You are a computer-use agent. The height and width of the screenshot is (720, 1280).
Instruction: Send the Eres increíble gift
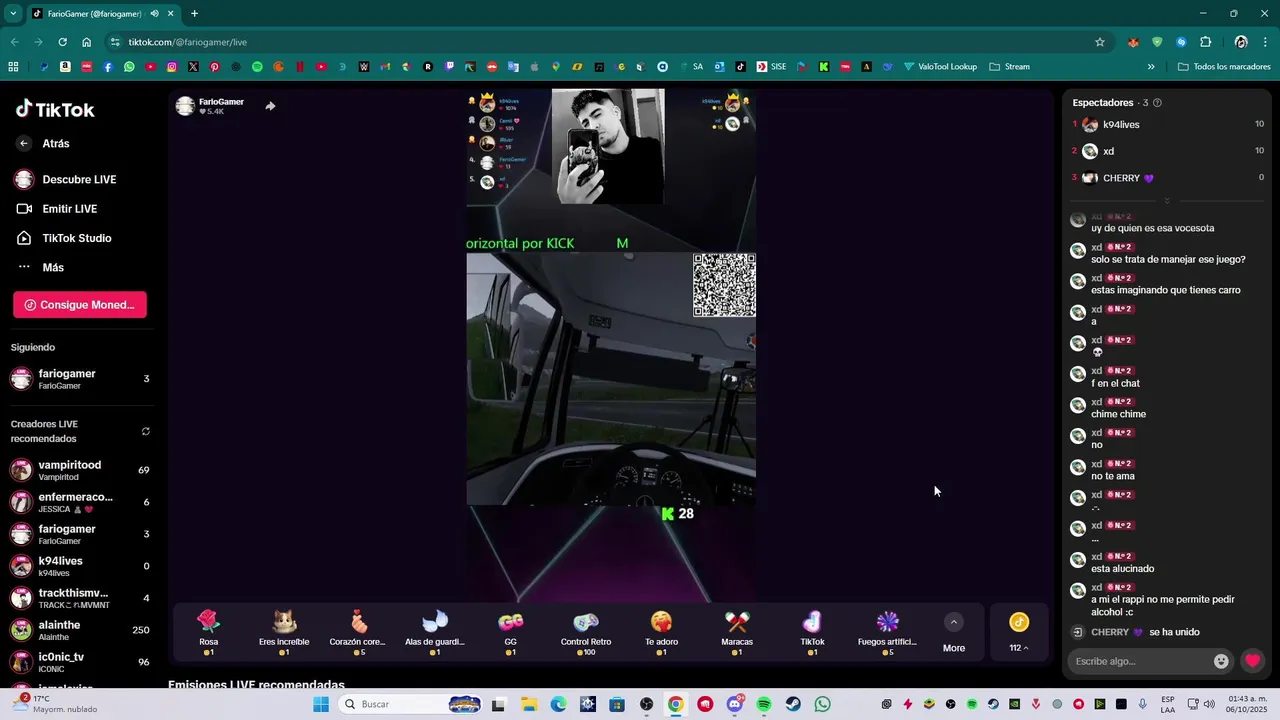tap(284, 632)
